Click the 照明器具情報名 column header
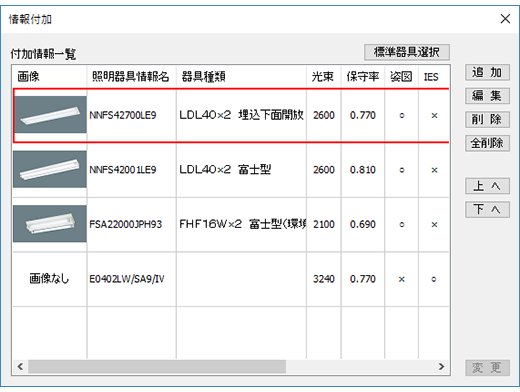This screenshot has width=520, height=392. [131, 77]
